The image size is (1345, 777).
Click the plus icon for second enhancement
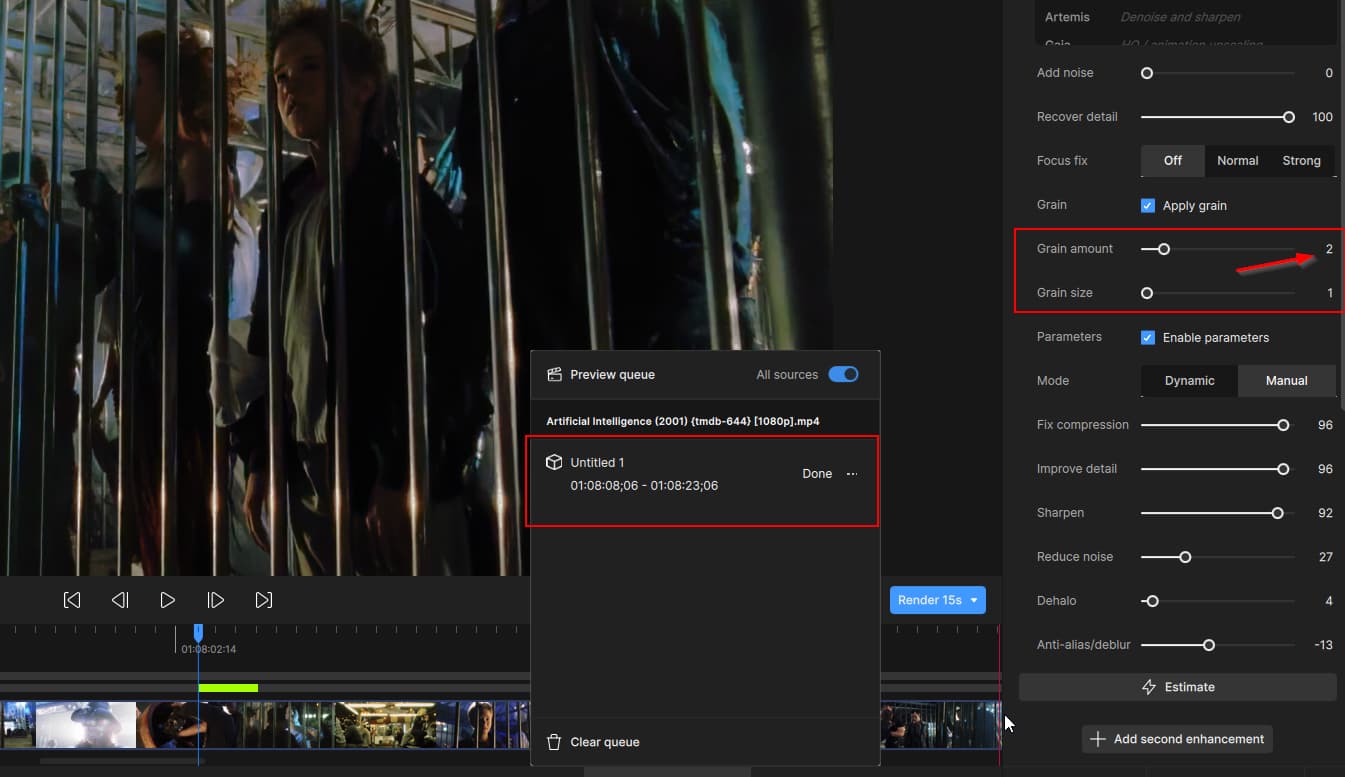tap(1098, 739)
